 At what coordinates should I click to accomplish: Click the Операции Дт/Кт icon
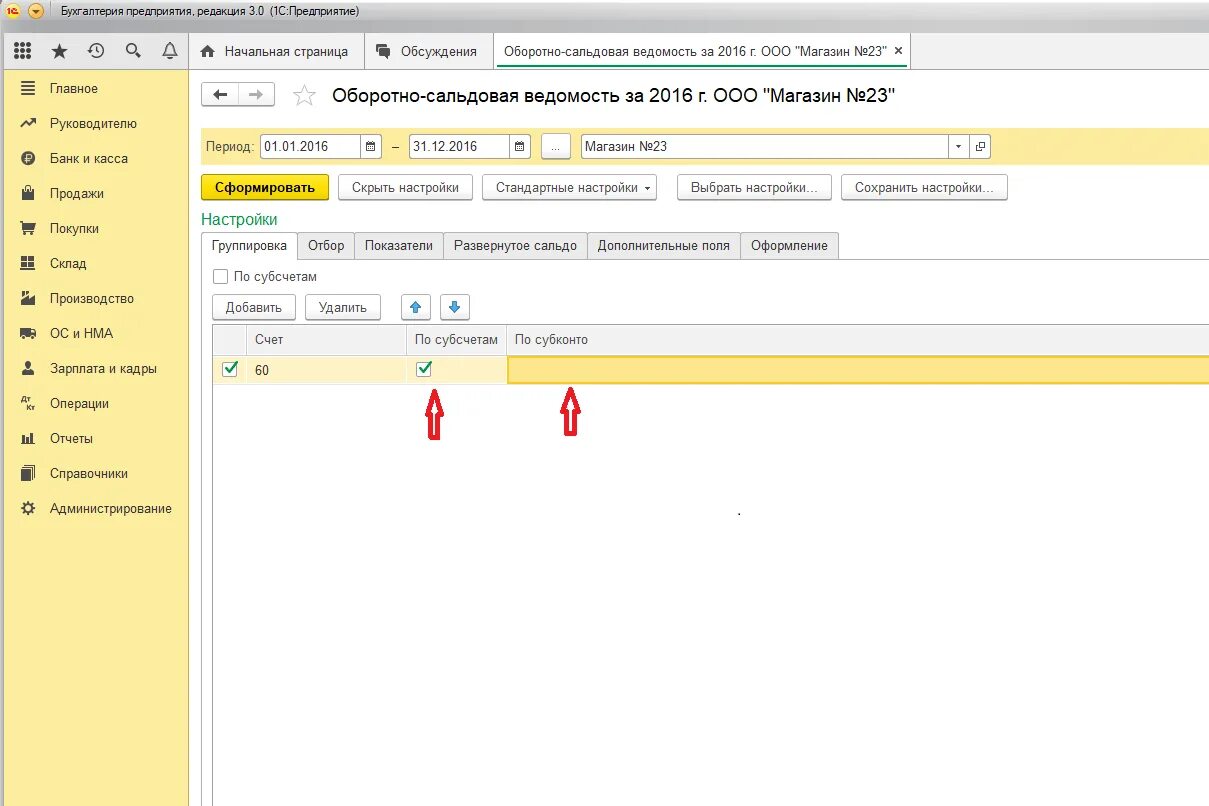(28, 403)
